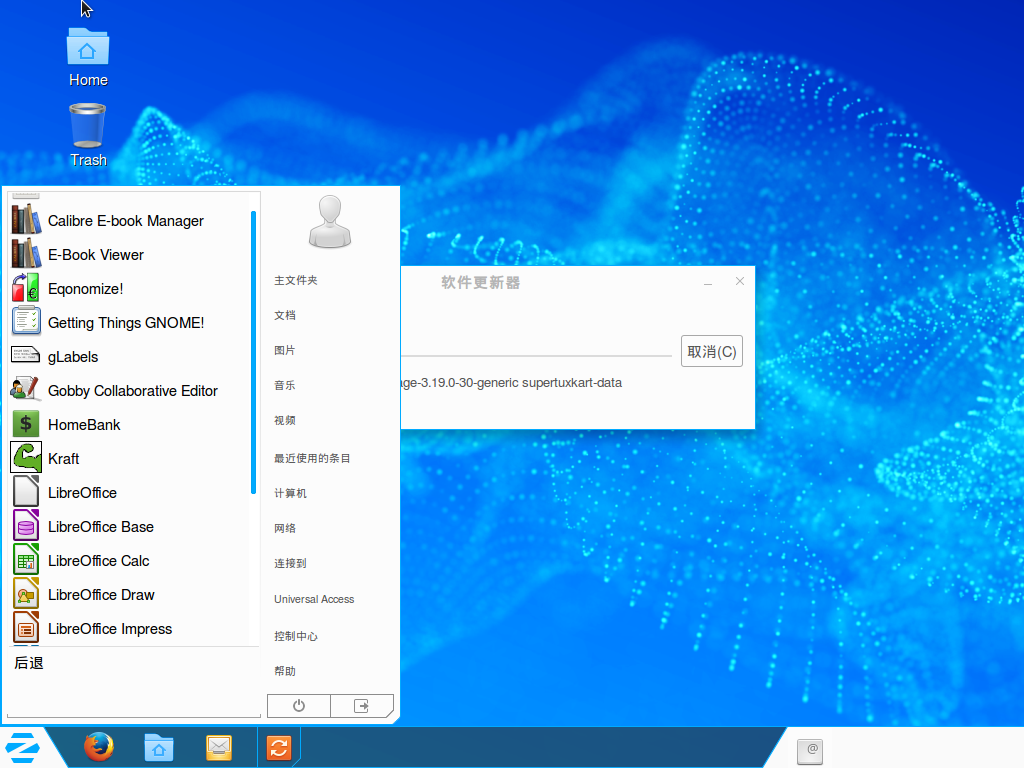The height and width of the screenshot is (768, 1024).
Task: Click the log out button in the menu
Action: click(361, 706)
